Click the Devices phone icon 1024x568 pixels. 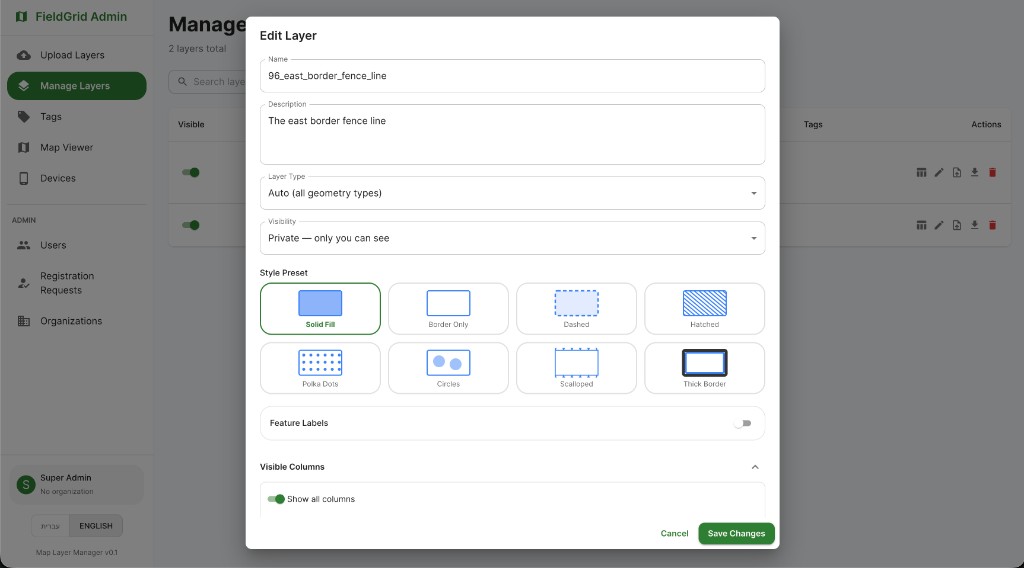pyautogui.click(x=24, y=178)
